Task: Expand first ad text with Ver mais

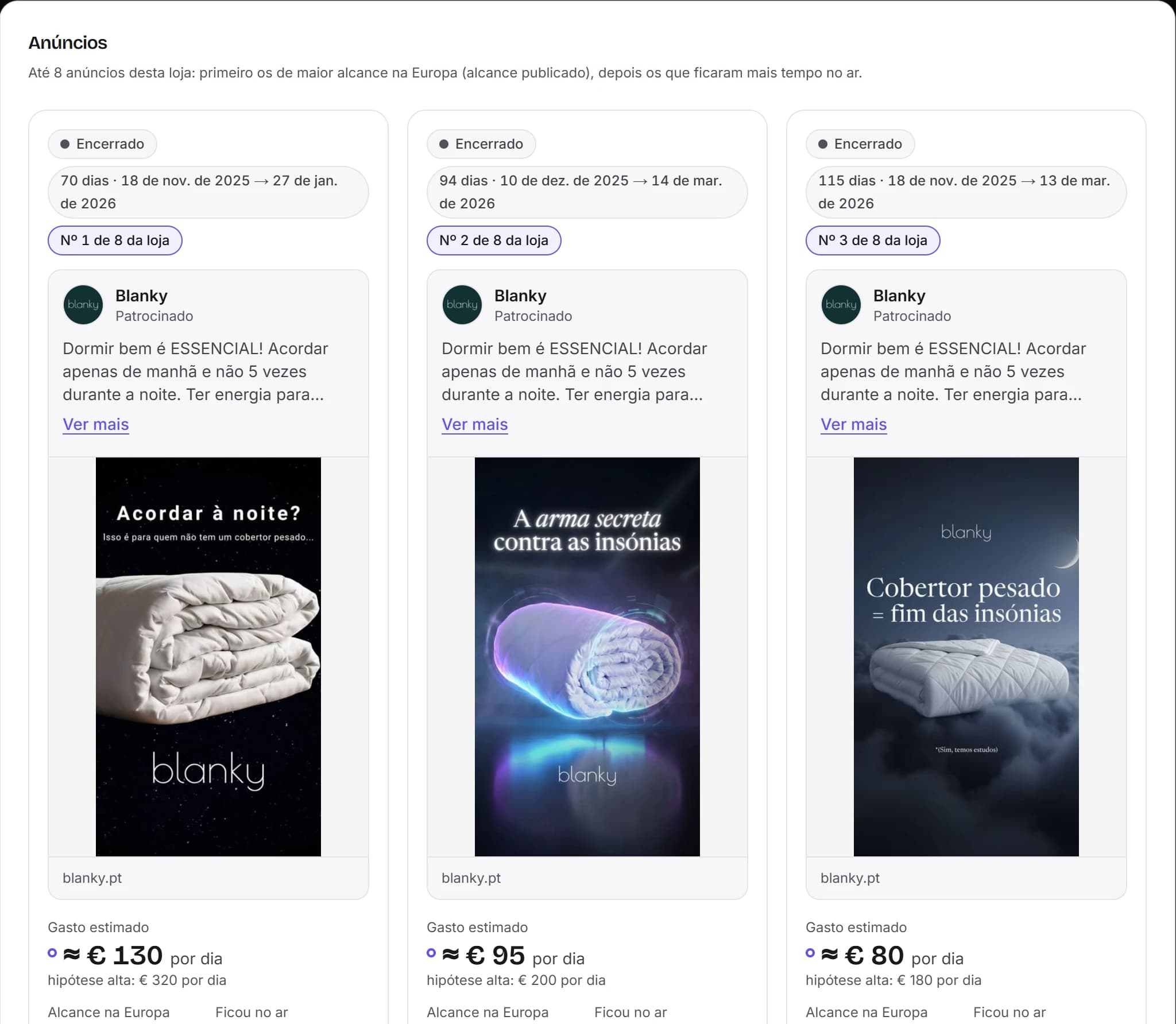Action: click(x=96, y=424)
